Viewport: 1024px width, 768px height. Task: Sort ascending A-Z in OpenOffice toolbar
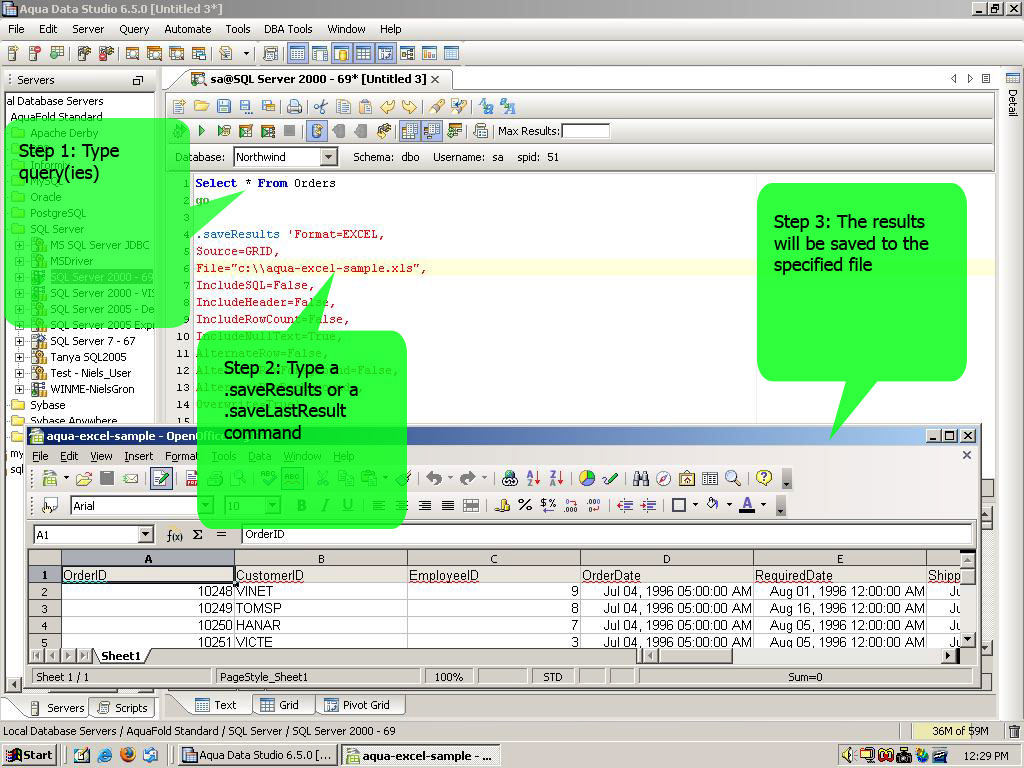coord(534,479)
